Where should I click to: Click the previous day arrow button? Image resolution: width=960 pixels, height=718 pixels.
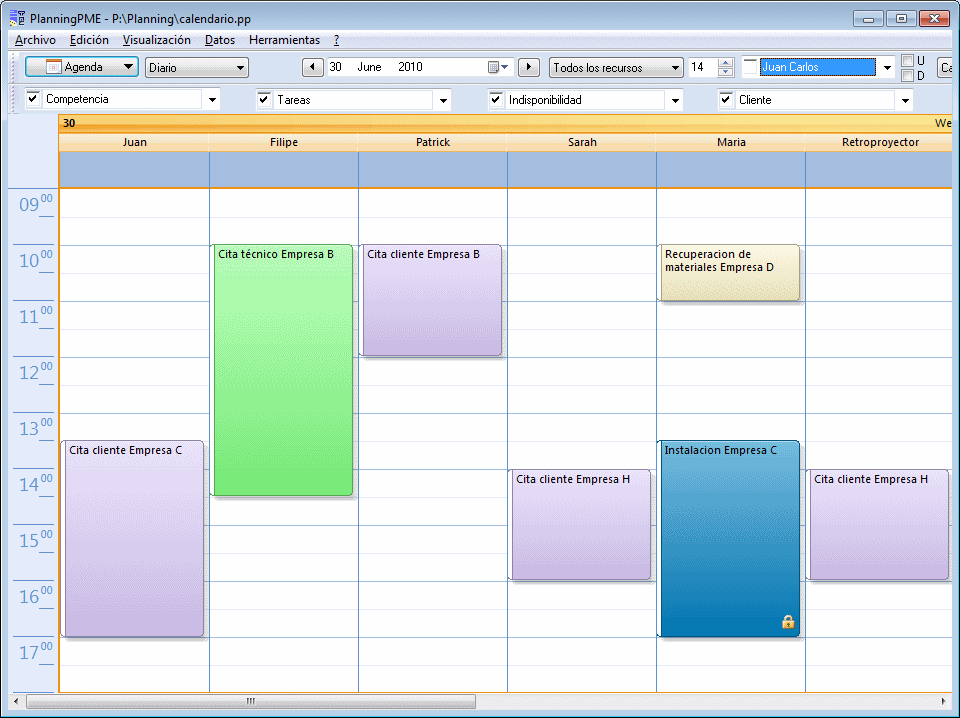tap(311, 66)
